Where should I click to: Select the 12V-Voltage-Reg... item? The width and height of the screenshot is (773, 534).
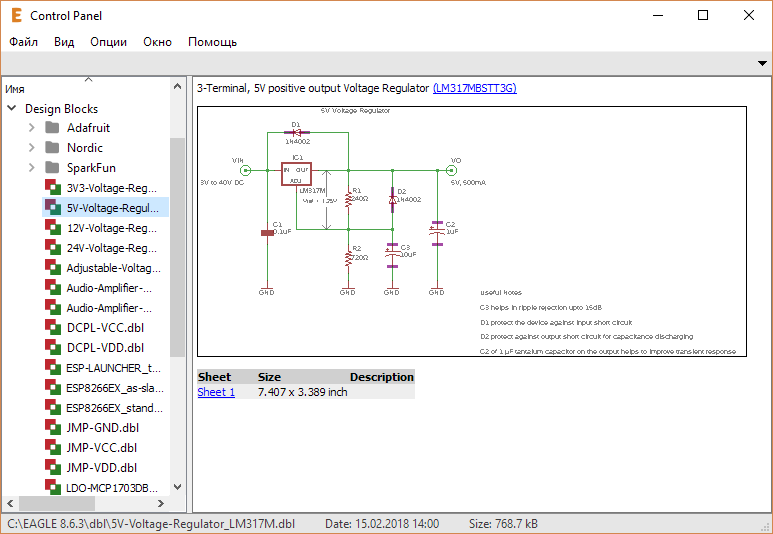tap(112, 228)
